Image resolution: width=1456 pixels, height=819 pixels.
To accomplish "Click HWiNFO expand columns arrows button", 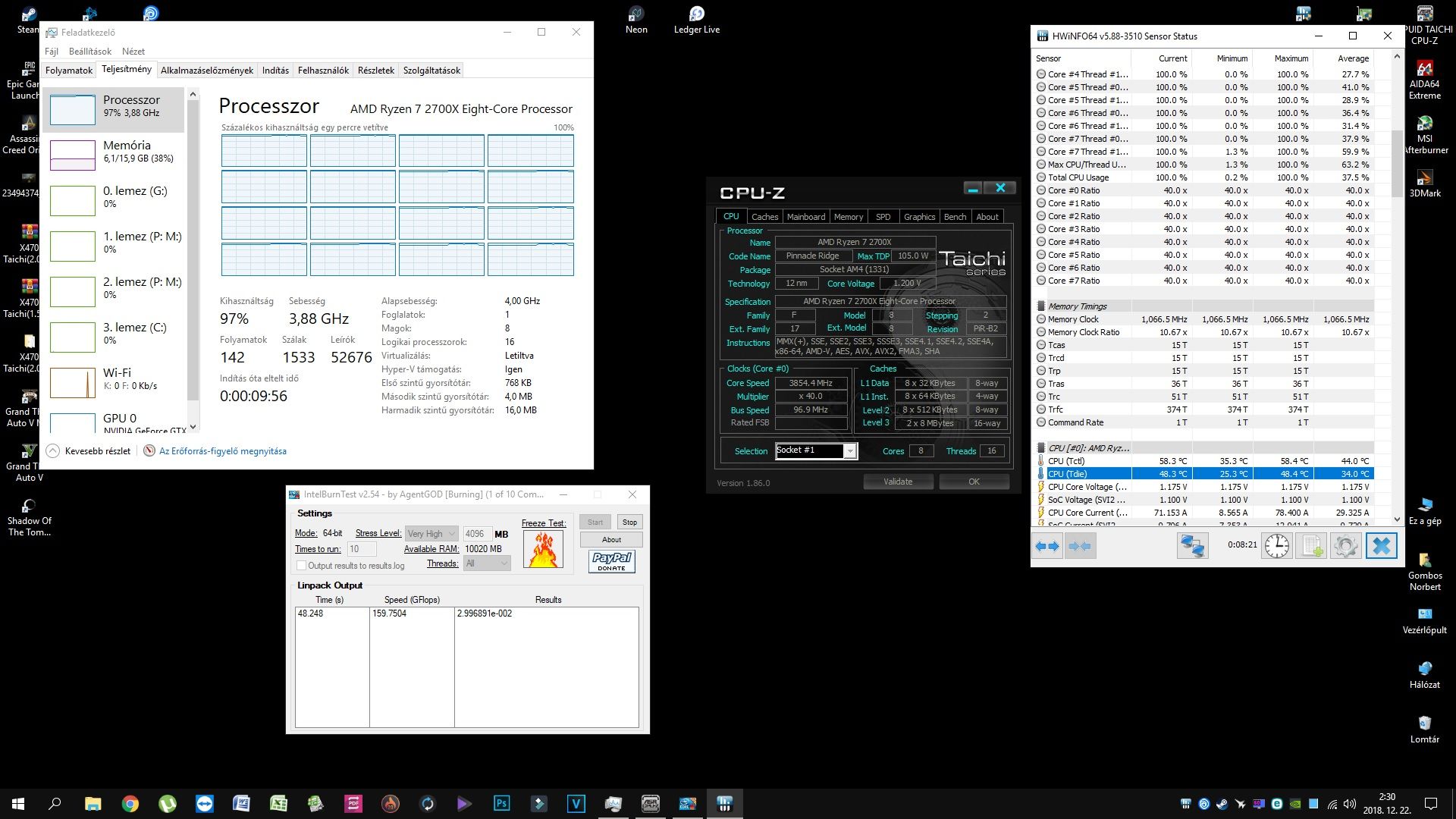I will click(1047, 546).
